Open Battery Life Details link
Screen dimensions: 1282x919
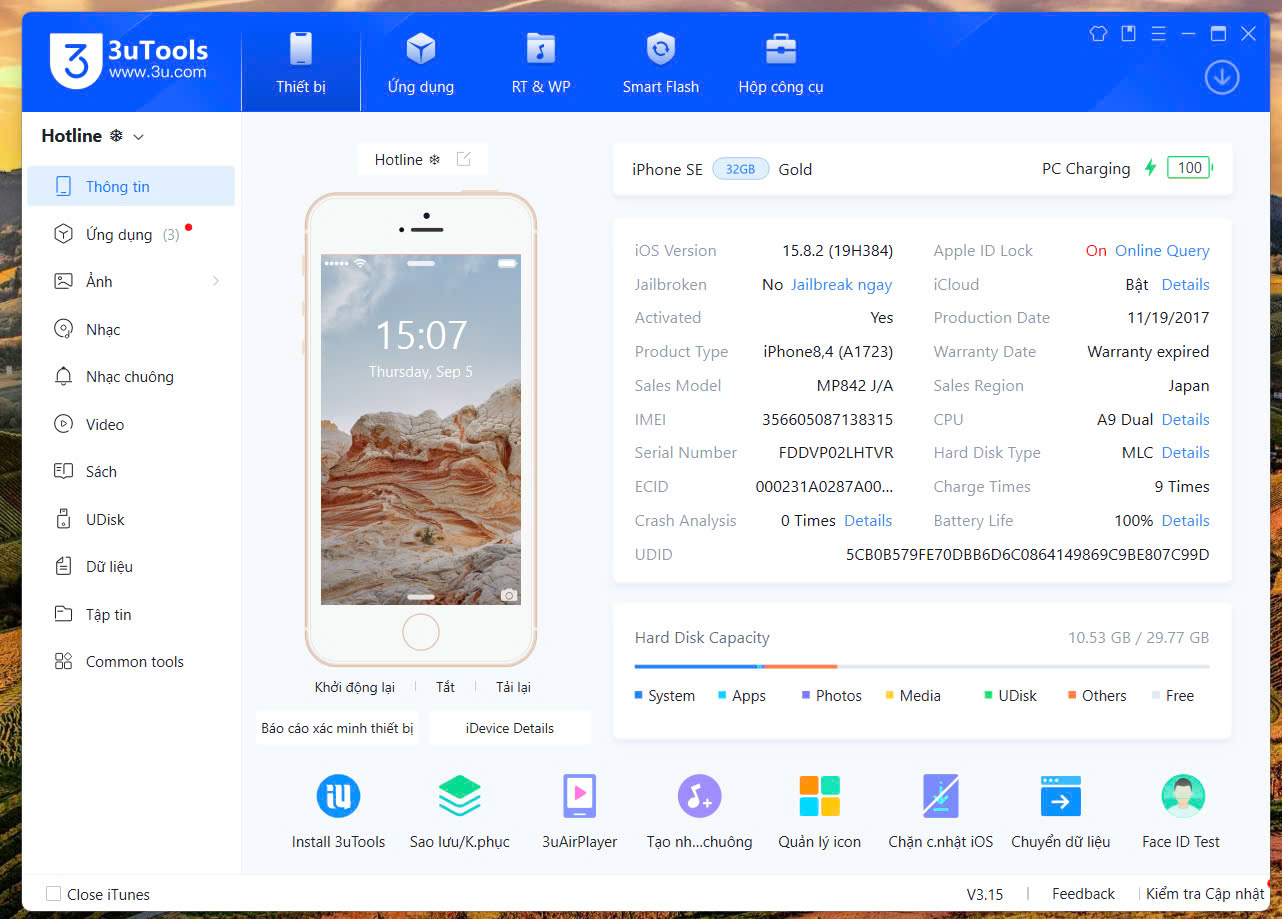tap(1186, 520)
